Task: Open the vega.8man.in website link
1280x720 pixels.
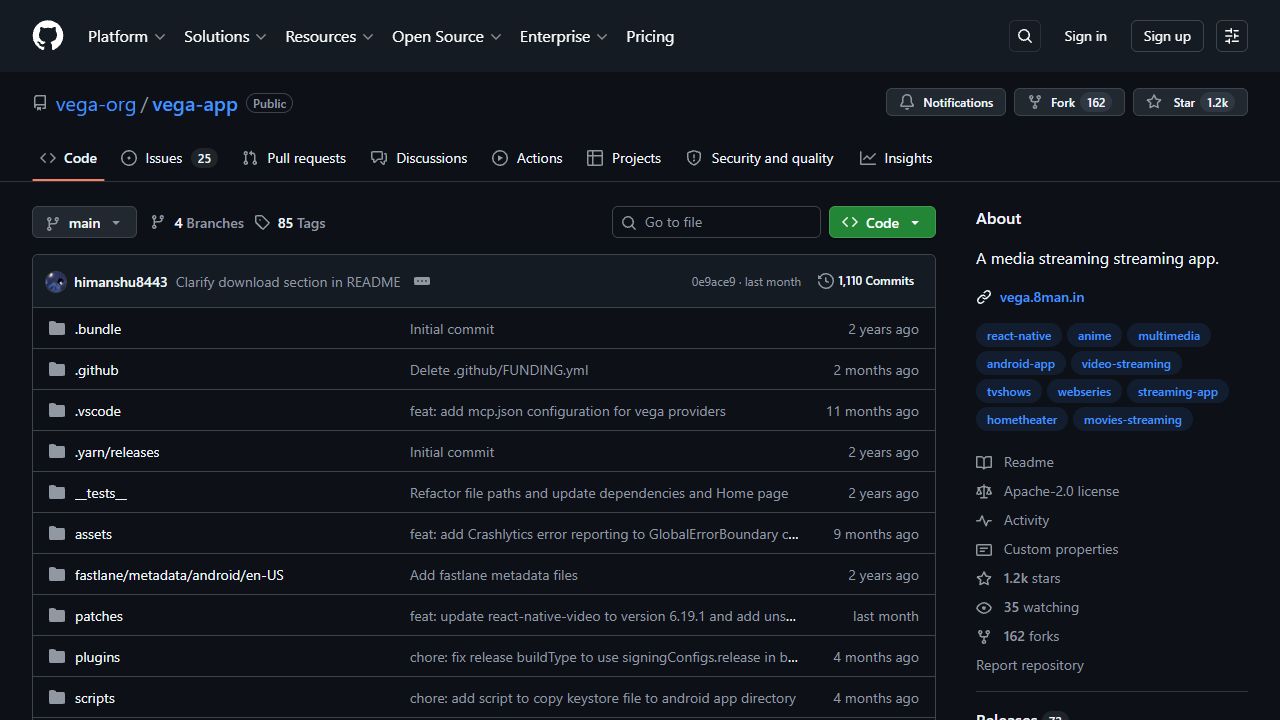Action: point(1042,297)
